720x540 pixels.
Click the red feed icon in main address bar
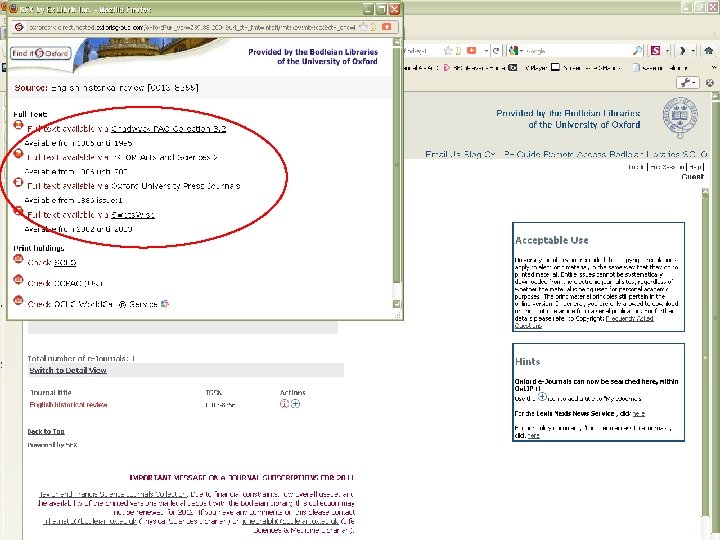click(471, 51)
